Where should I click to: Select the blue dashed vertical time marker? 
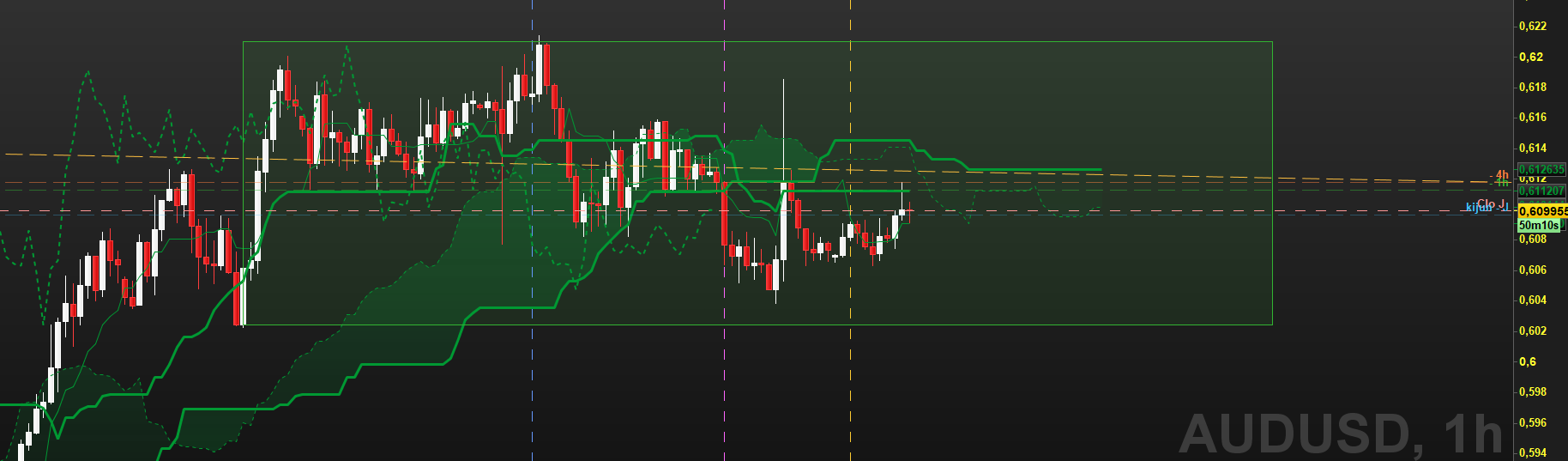pyautogui.click(x=532, y=230)
